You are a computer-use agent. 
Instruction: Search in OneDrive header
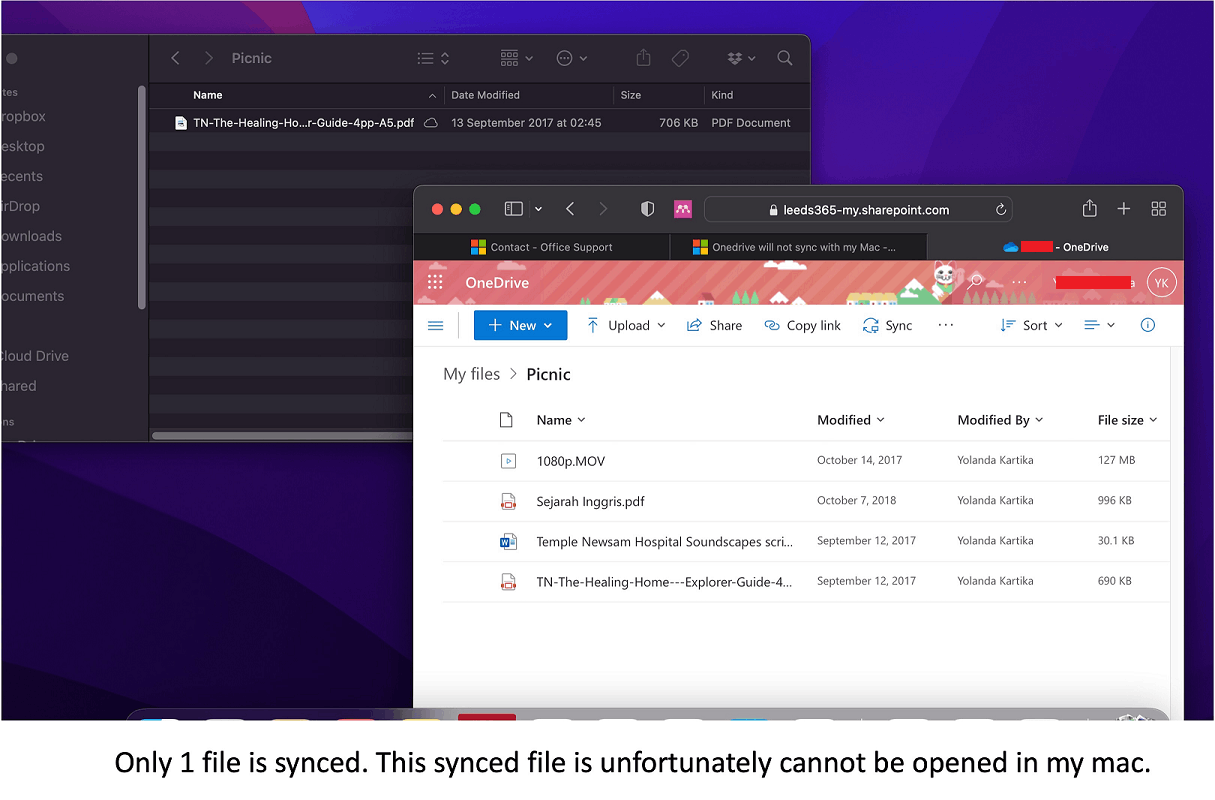pyautogui.click(x=975, y=282)
